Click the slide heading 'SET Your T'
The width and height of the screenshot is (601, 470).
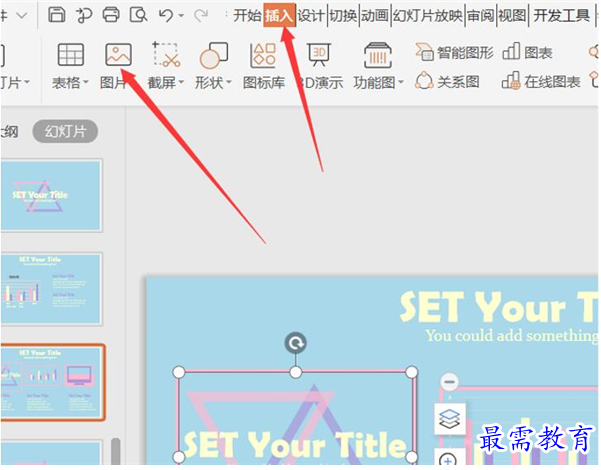point(498,307)
